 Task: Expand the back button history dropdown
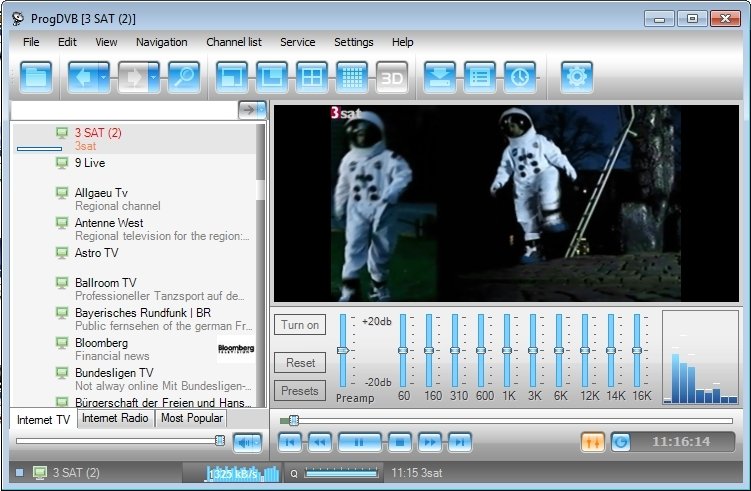pyautogui.click(x=104, y=77)
